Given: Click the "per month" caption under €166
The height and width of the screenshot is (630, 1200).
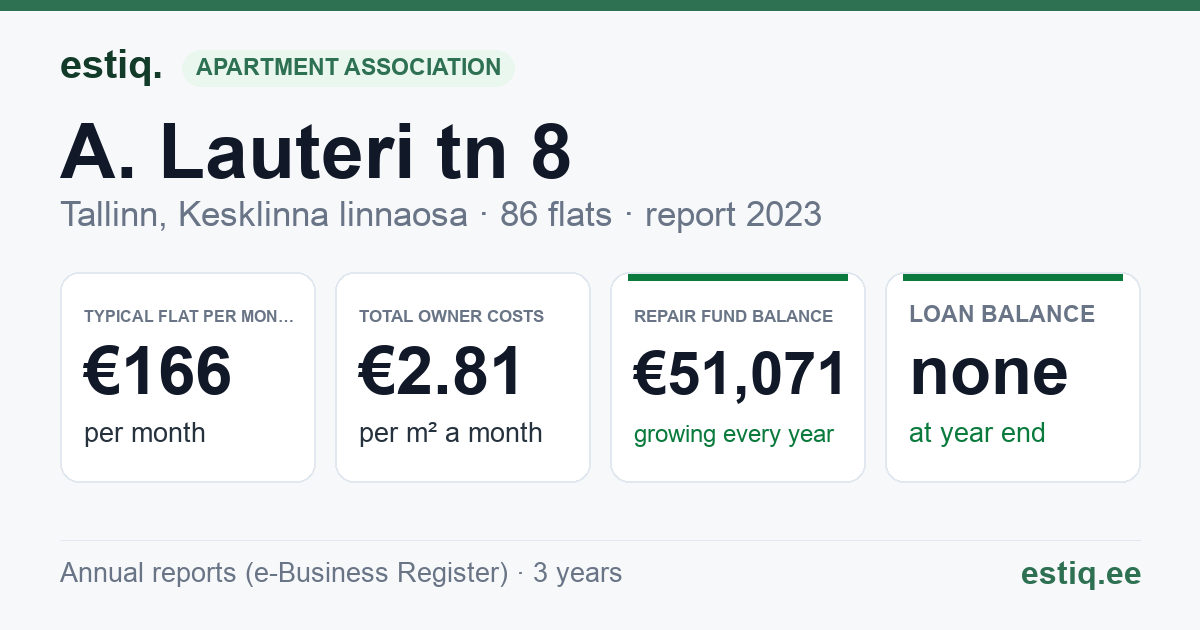Looking at the screenshot, I should point(145,433).
